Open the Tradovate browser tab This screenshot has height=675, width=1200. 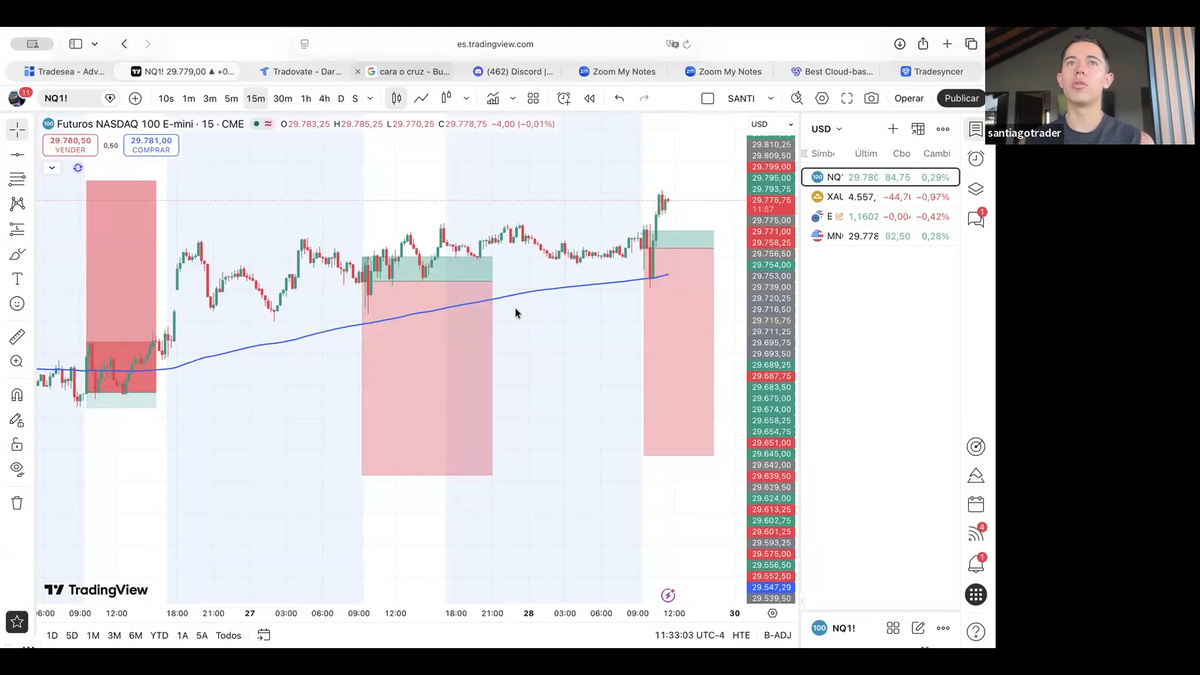pyautogui.click(x=301, y=71)
